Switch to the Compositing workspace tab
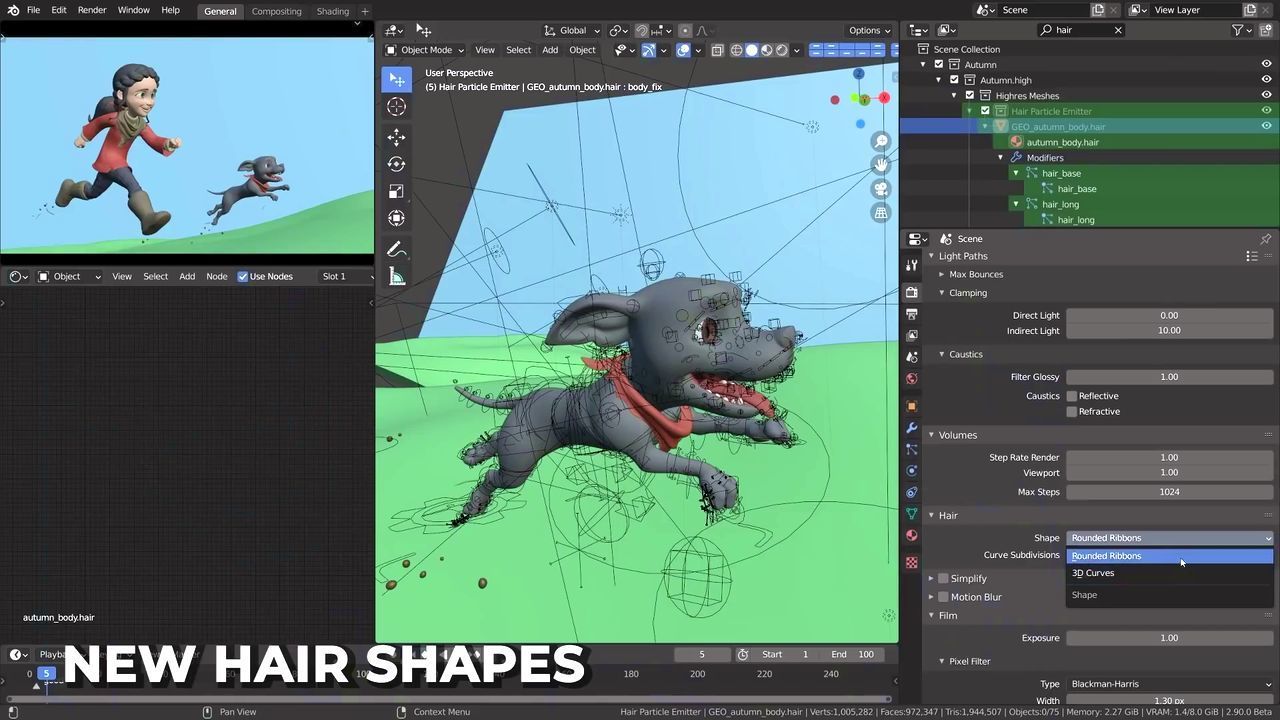 (276, 11)
